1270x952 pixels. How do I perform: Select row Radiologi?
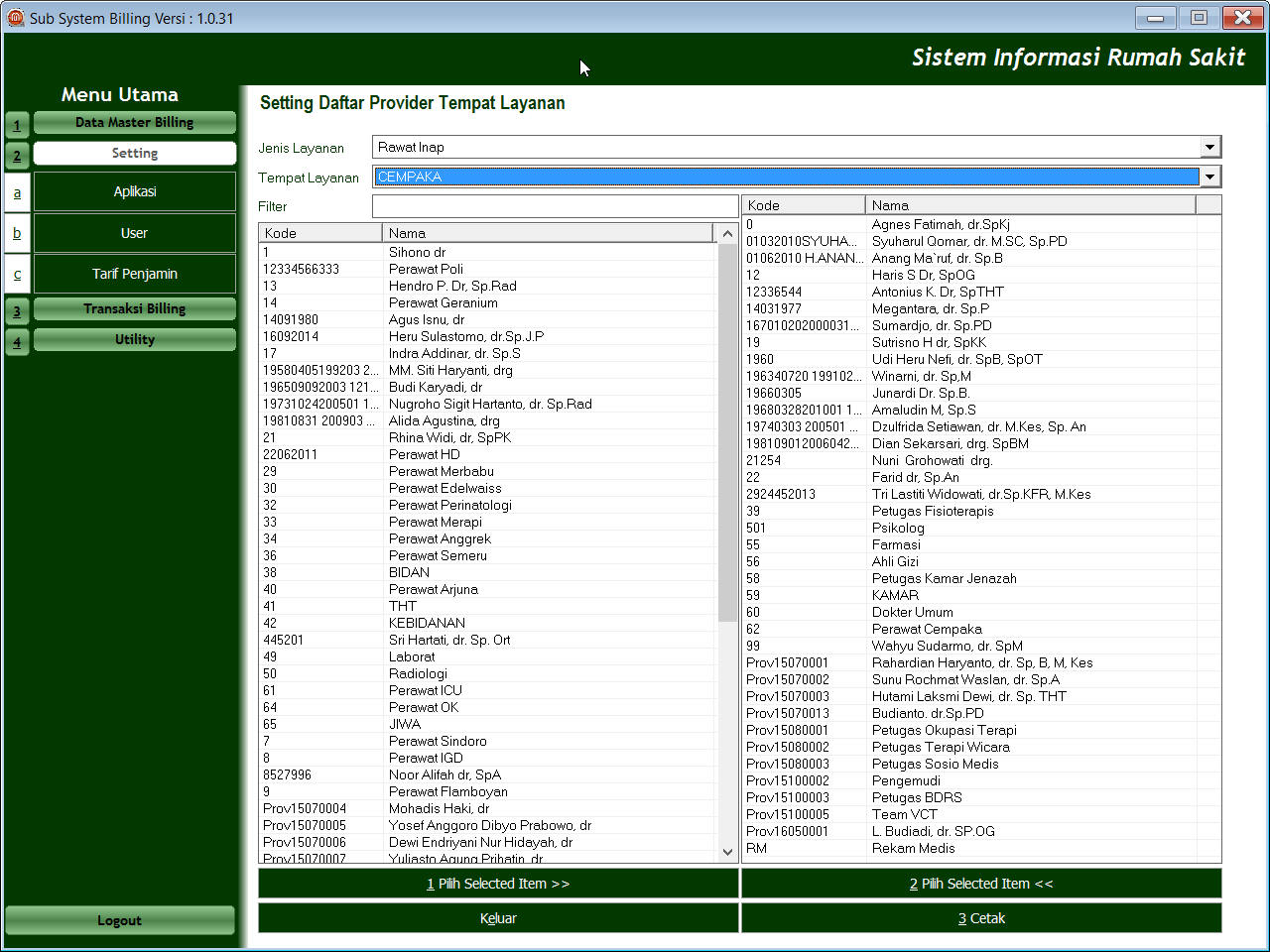tap(486, 673)
